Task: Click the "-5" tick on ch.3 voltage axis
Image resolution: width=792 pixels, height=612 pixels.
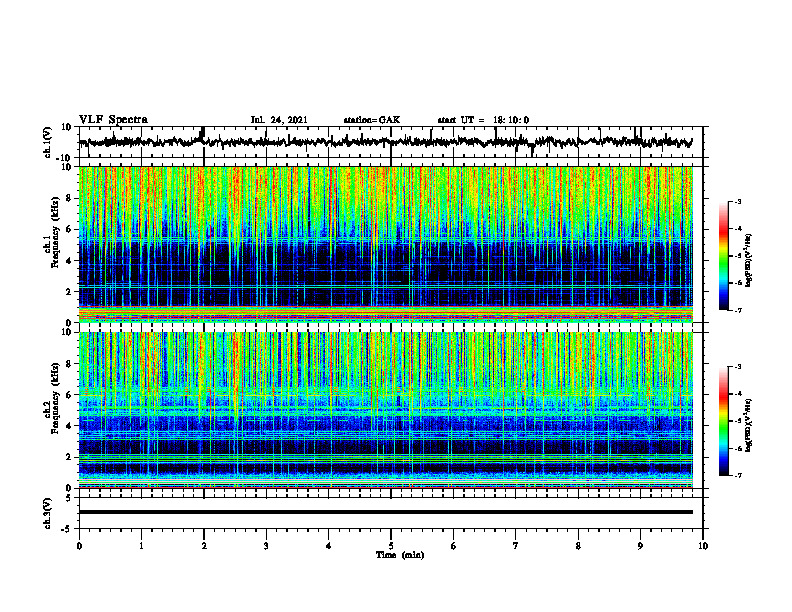Action: click(68, 529)
